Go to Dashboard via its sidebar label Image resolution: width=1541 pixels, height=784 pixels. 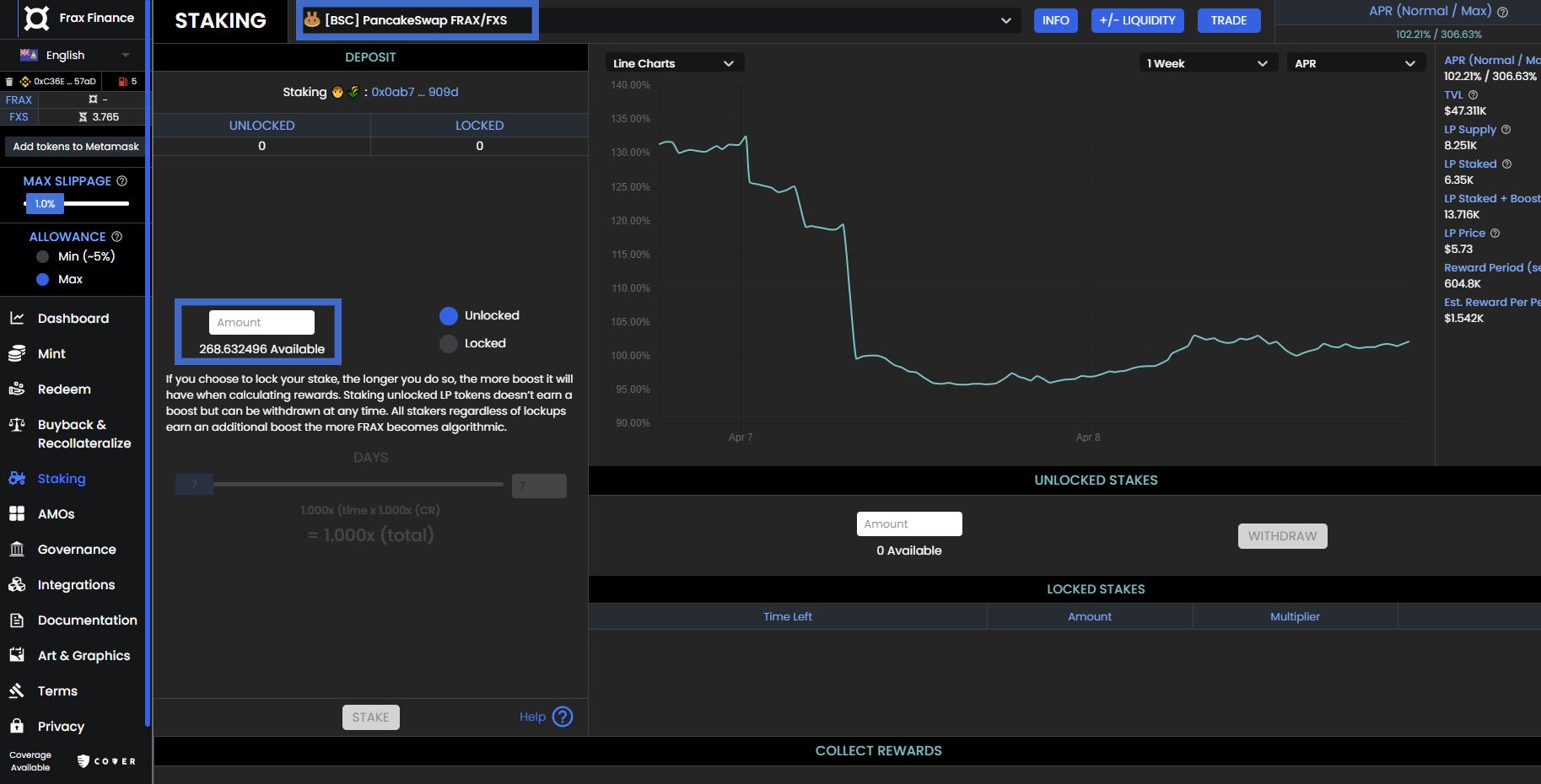73,318
